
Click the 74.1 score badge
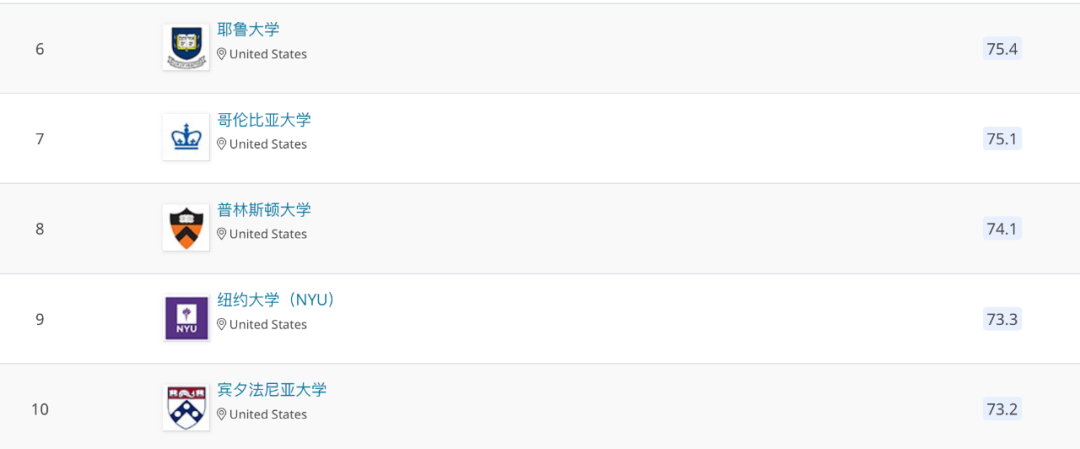tap(1001, 229)
